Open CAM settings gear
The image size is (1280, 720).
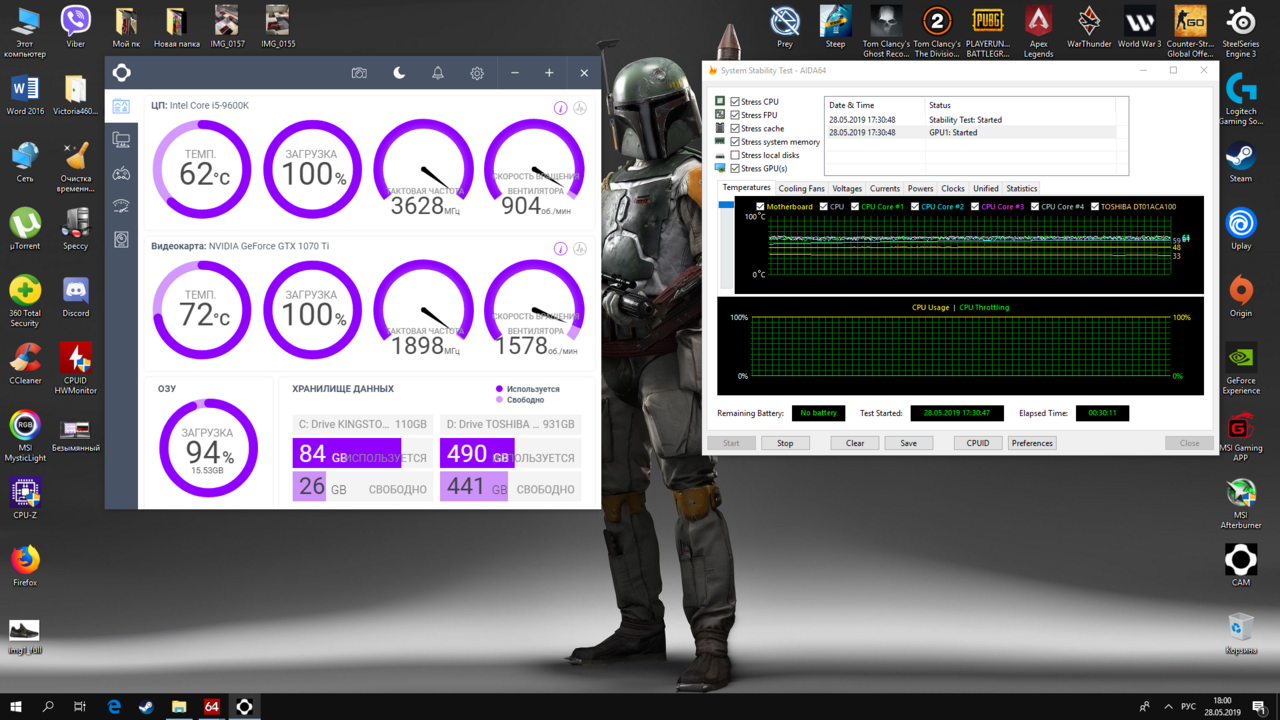tap(477, 73)
